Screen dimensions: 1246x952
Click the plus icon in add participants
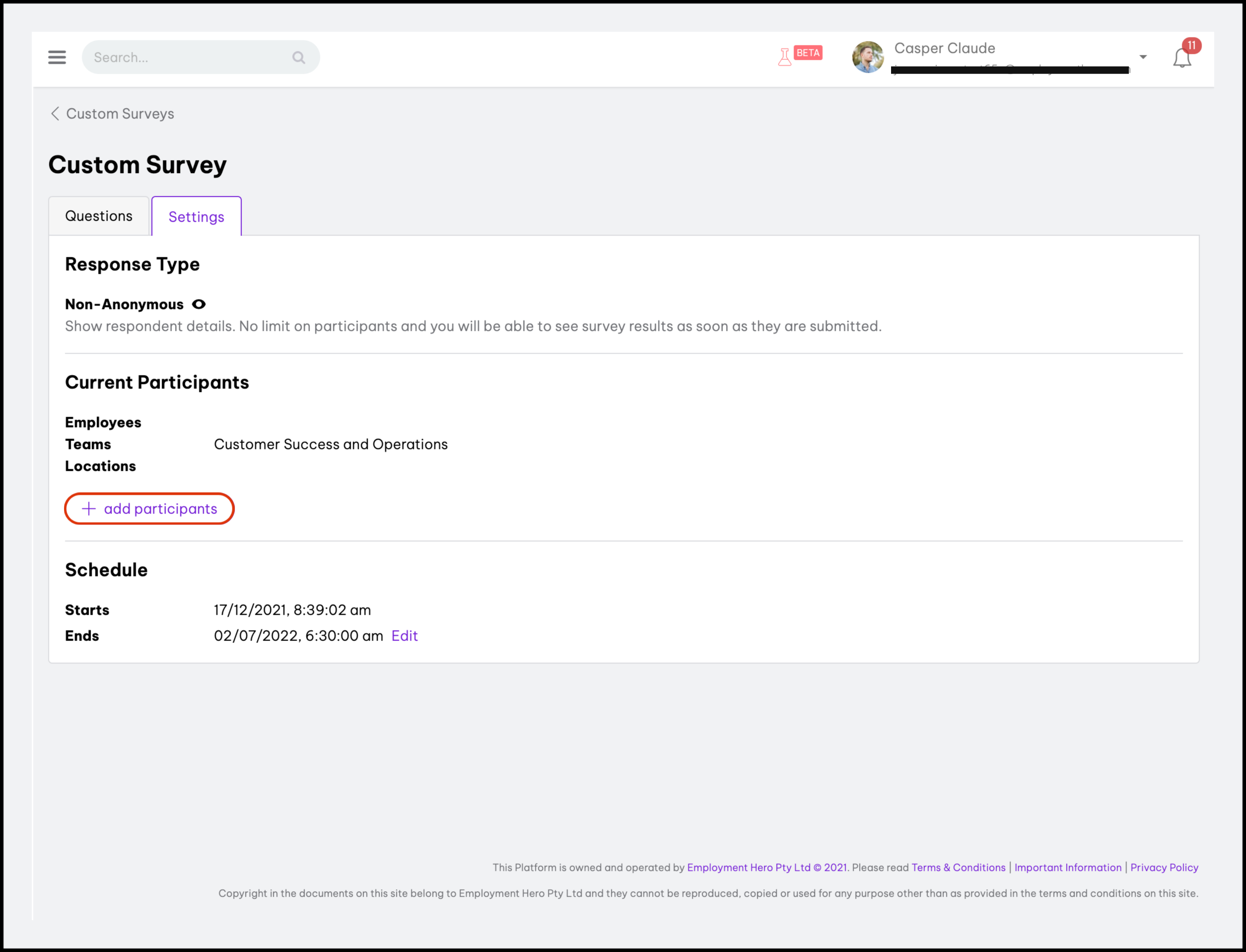coord(89,509)
